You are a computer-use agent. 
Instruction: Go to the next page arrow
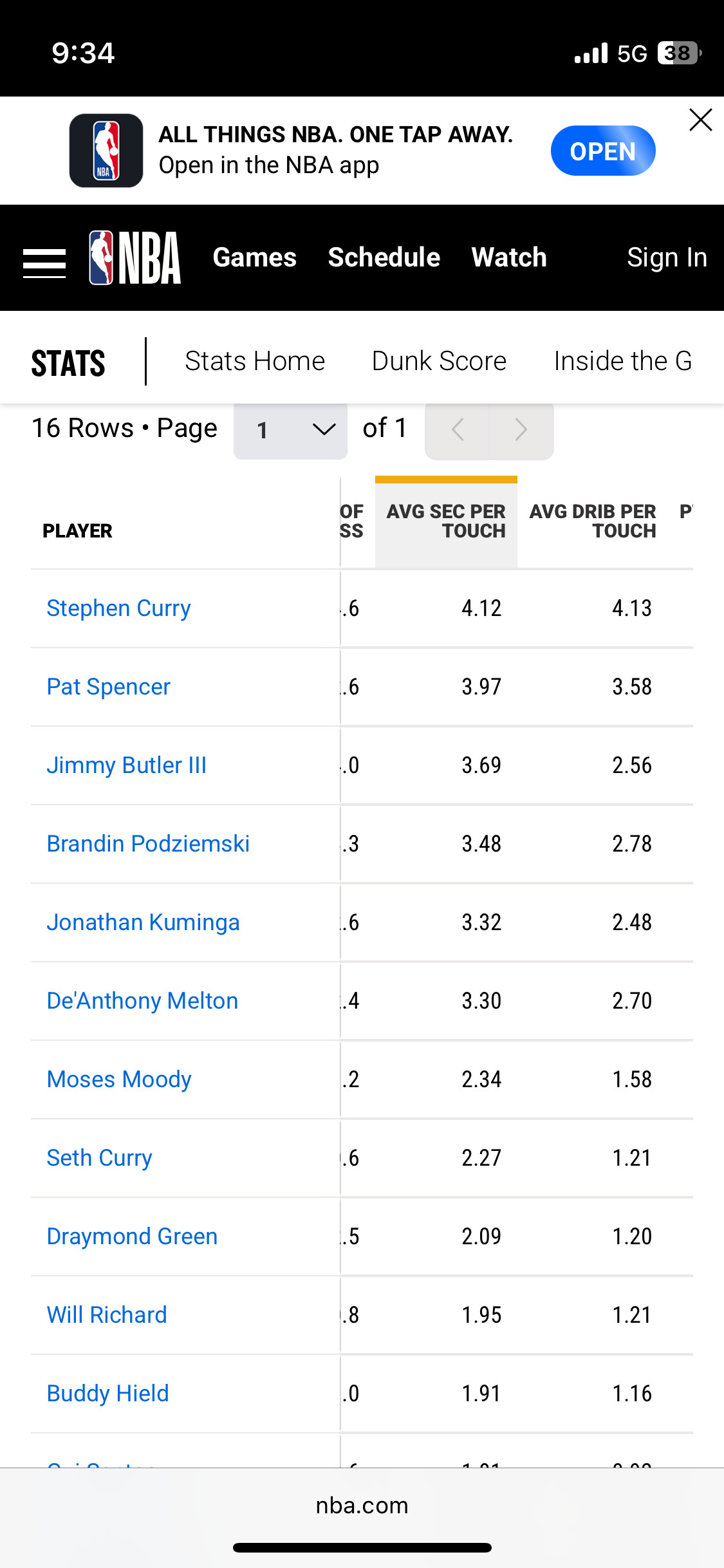[x=521, y=429]
